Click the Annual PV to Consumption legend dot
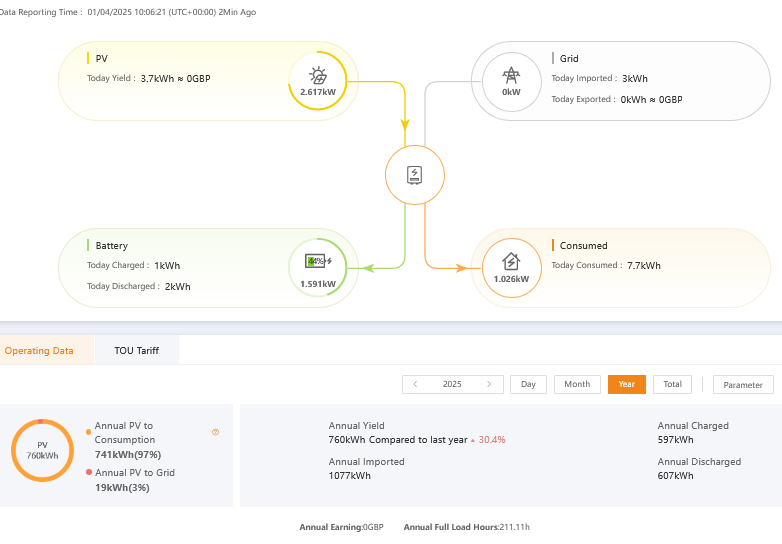This screenshot has height=544, width=782. click(88, 432)
